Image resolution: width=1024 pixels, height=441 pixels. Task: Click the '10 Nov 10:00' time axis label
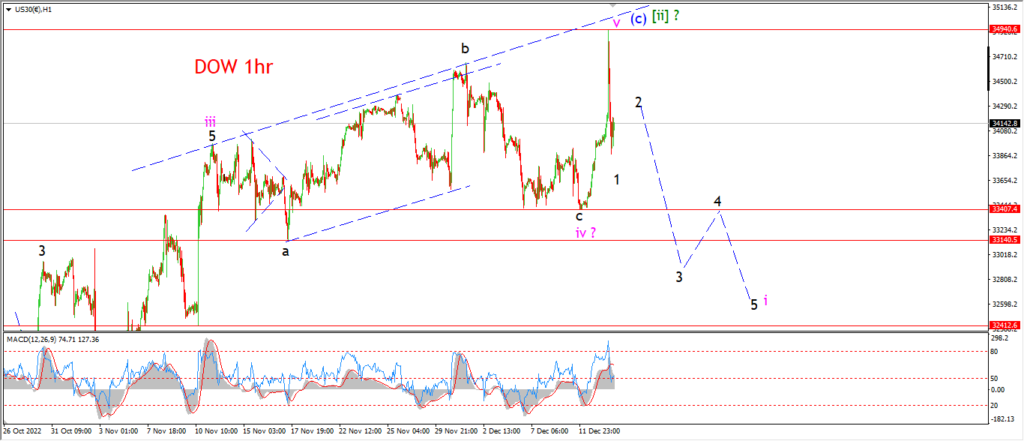pos(218,431)
